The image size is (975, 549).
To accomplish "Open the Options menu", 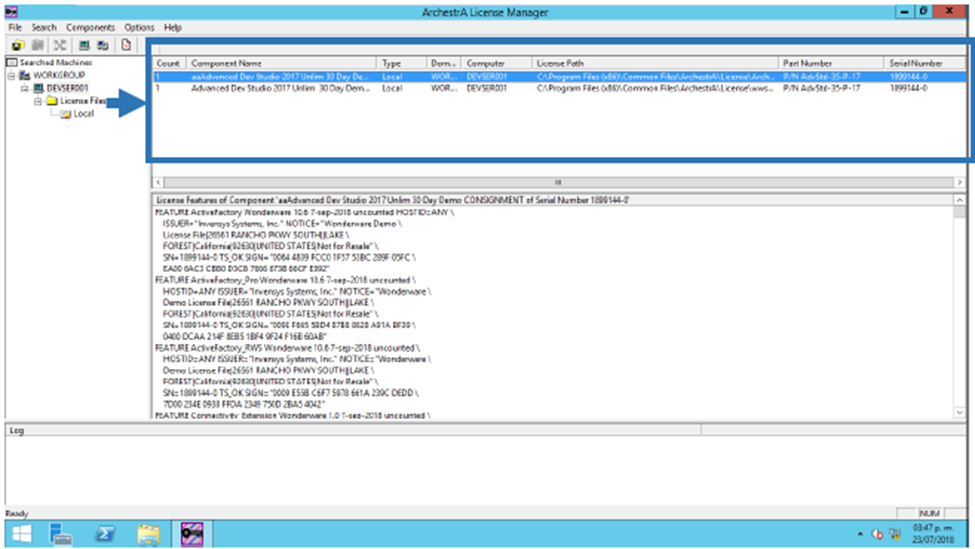I will pos(139,27).
